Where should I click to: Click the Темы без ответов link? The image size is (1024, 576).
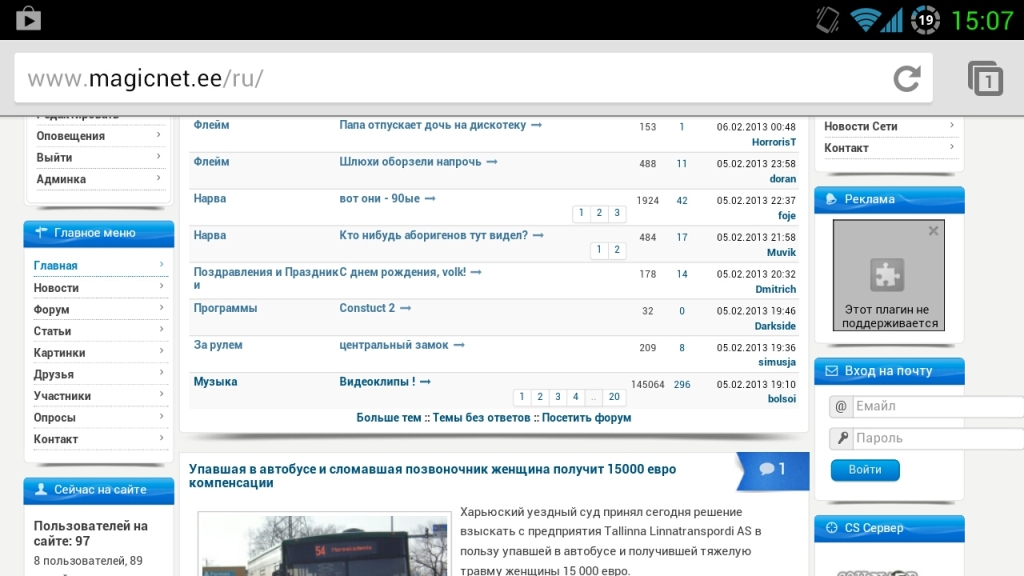click(481, 418)
